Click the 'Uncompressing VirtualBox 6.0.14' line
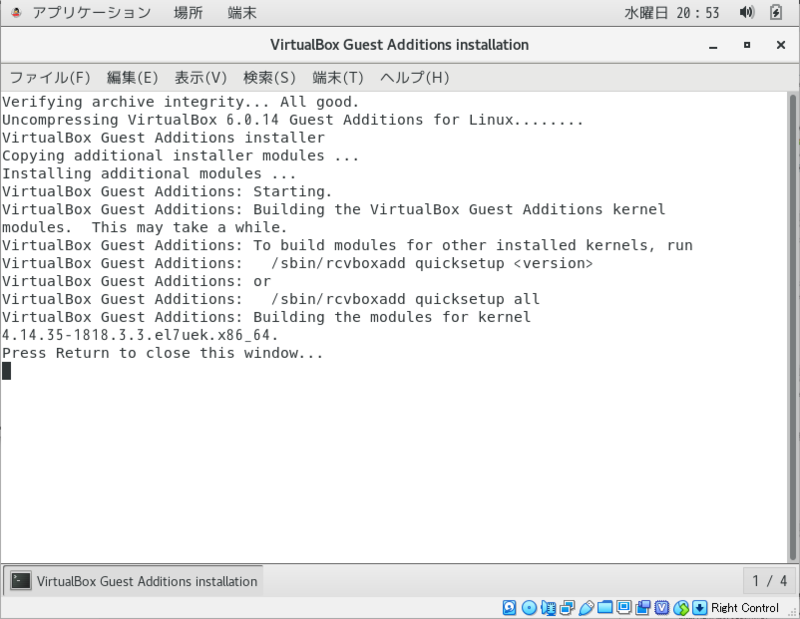800x619 pixels. click(x=292, y=120)
